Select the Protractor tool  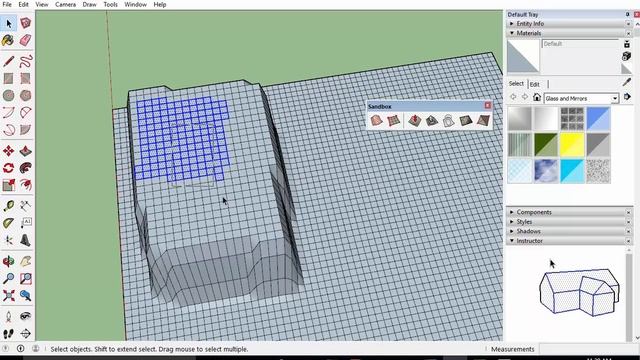coord(9,223)
